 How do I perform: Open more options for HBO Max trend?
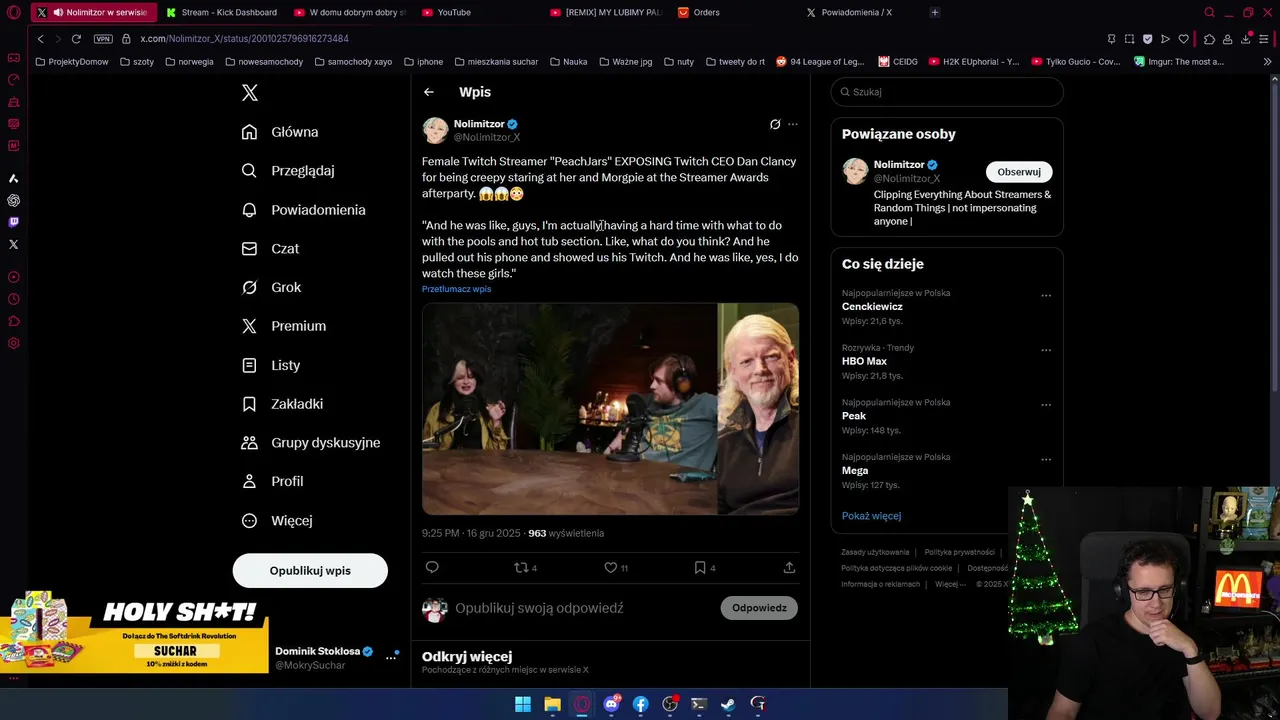(1046, 351)
